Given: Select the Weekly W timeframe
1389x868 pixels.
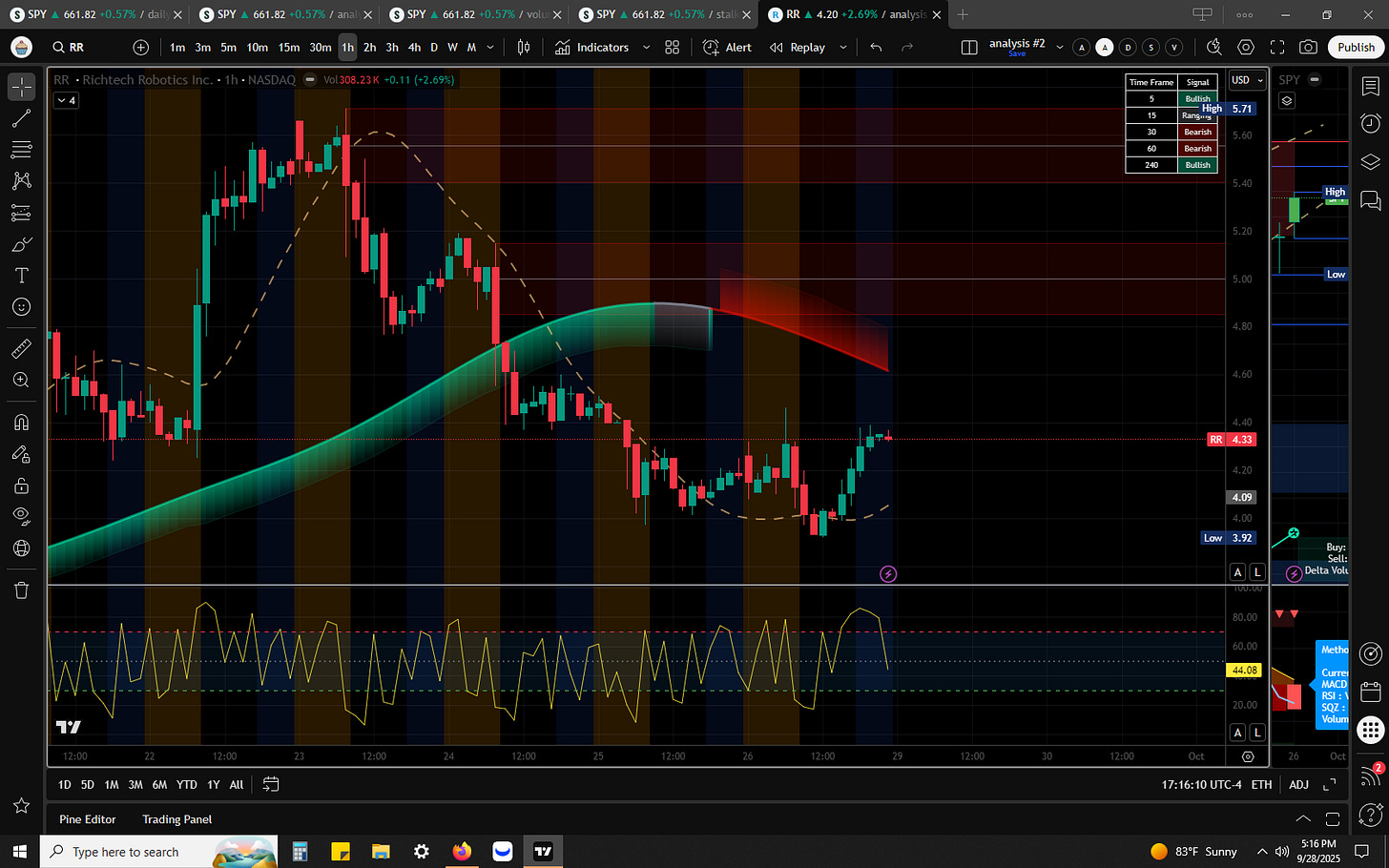Looking at the screenshot, I should pyautogui.click(x=452, y=47).
